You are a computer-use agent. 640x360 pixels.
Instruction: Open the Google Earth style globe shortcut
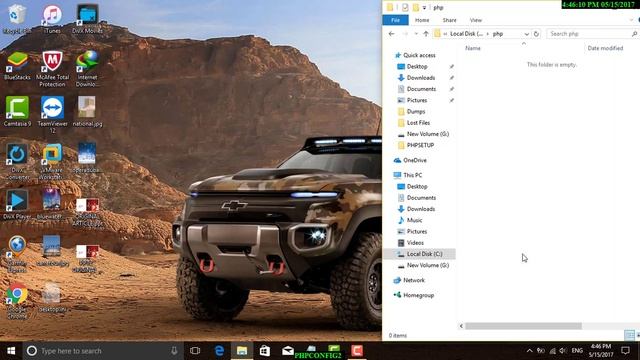17,253
